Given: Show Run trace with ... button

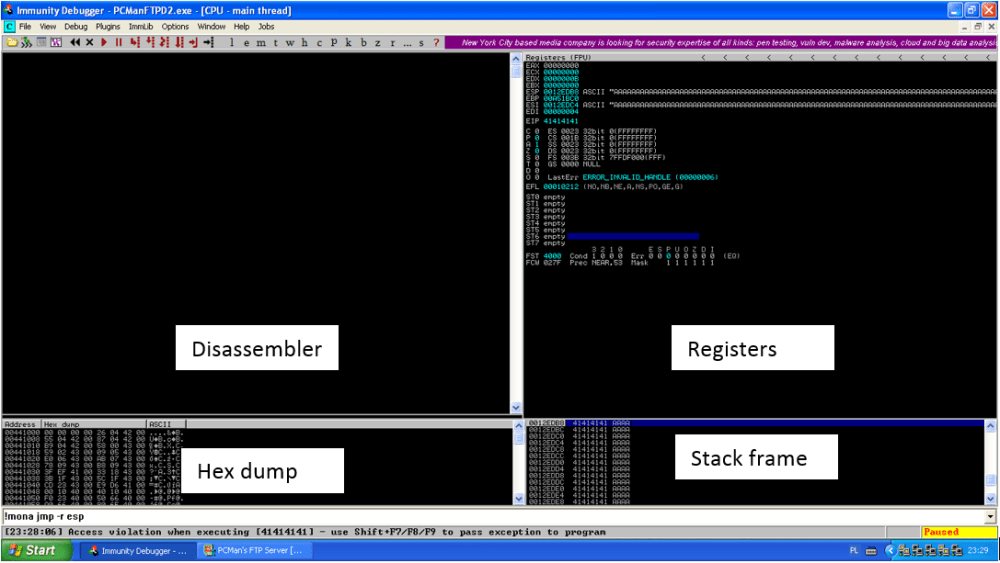Looking at the screenshot, I should tap(407, 43).
